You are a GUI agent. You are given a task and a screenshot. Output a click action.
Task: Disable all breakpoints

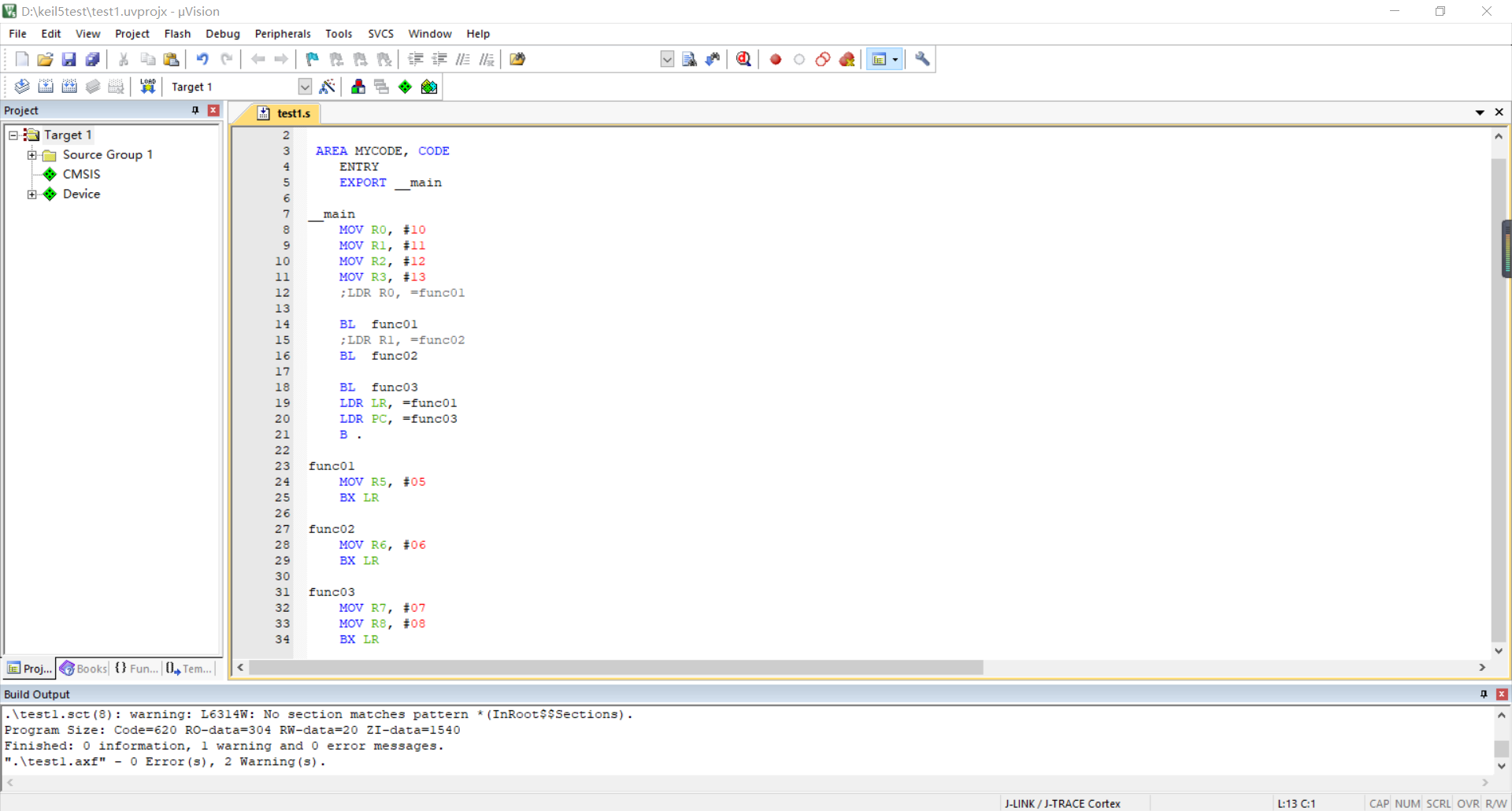click(823, 59)
